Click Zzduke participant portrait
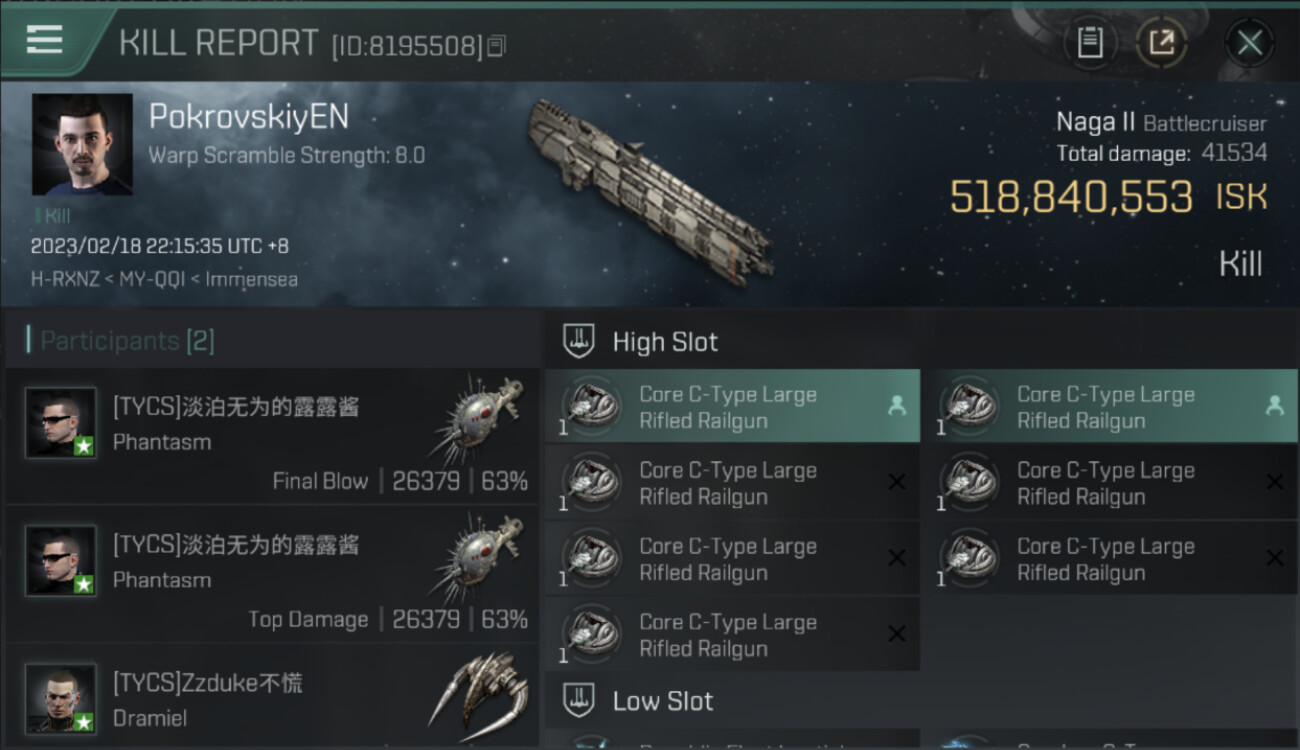Screen dimensions: 1300x750 tap(61, 698)
